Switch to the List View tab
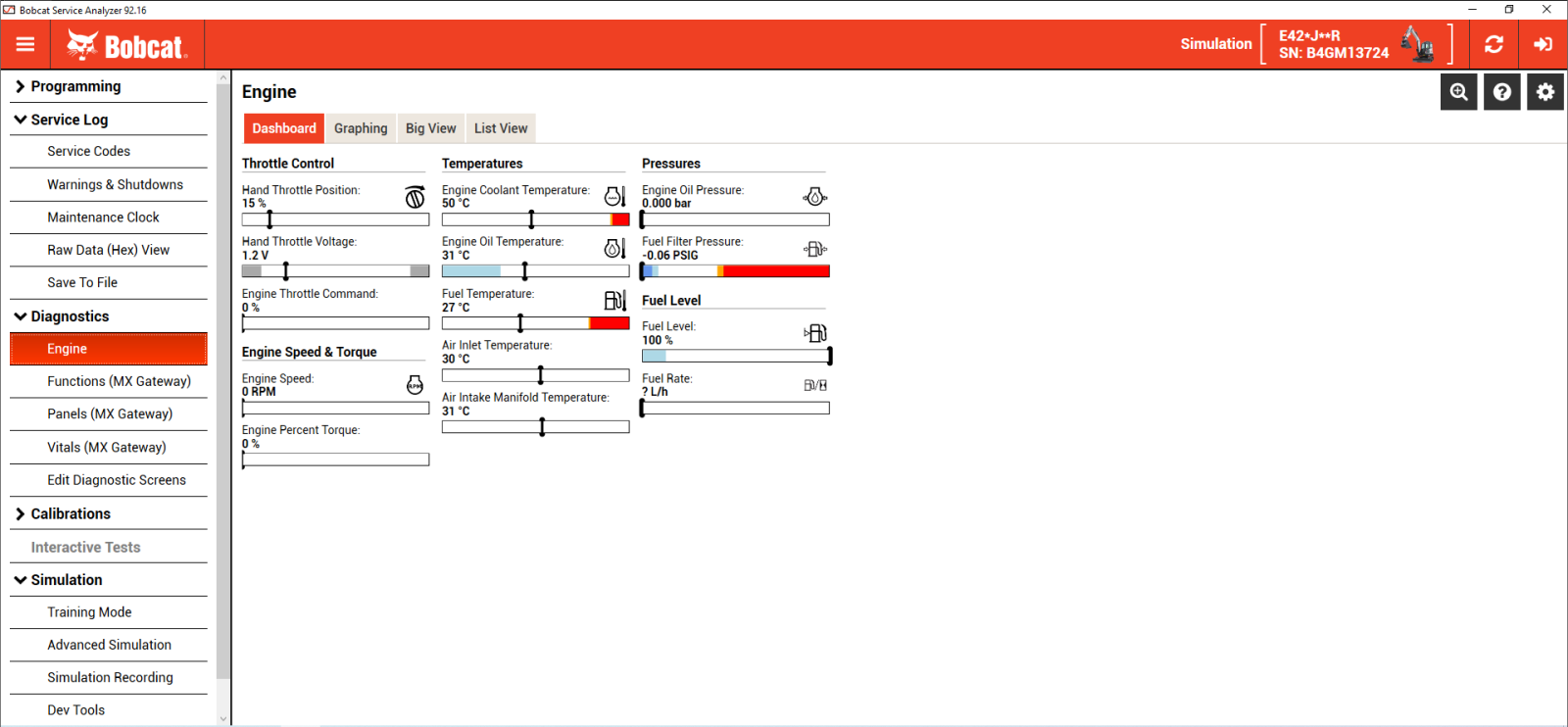The width and height of the screenshot is (1568, 727). click(x=501, y=128)
